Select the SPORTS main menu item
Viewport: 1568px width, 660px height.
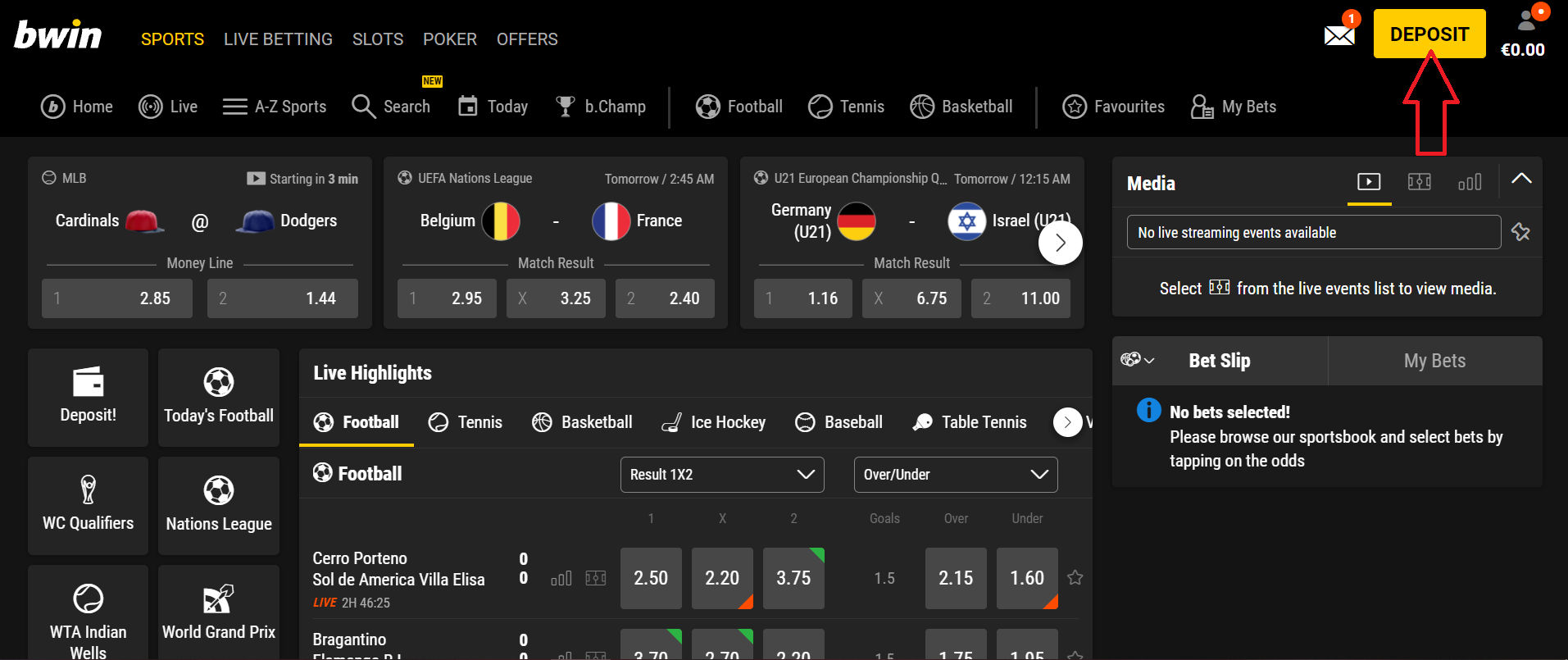point(172,39)
